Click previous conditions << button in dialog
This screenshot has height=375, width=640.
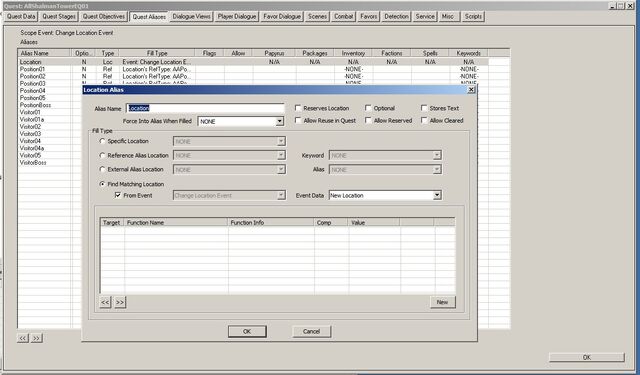(105, 302)
